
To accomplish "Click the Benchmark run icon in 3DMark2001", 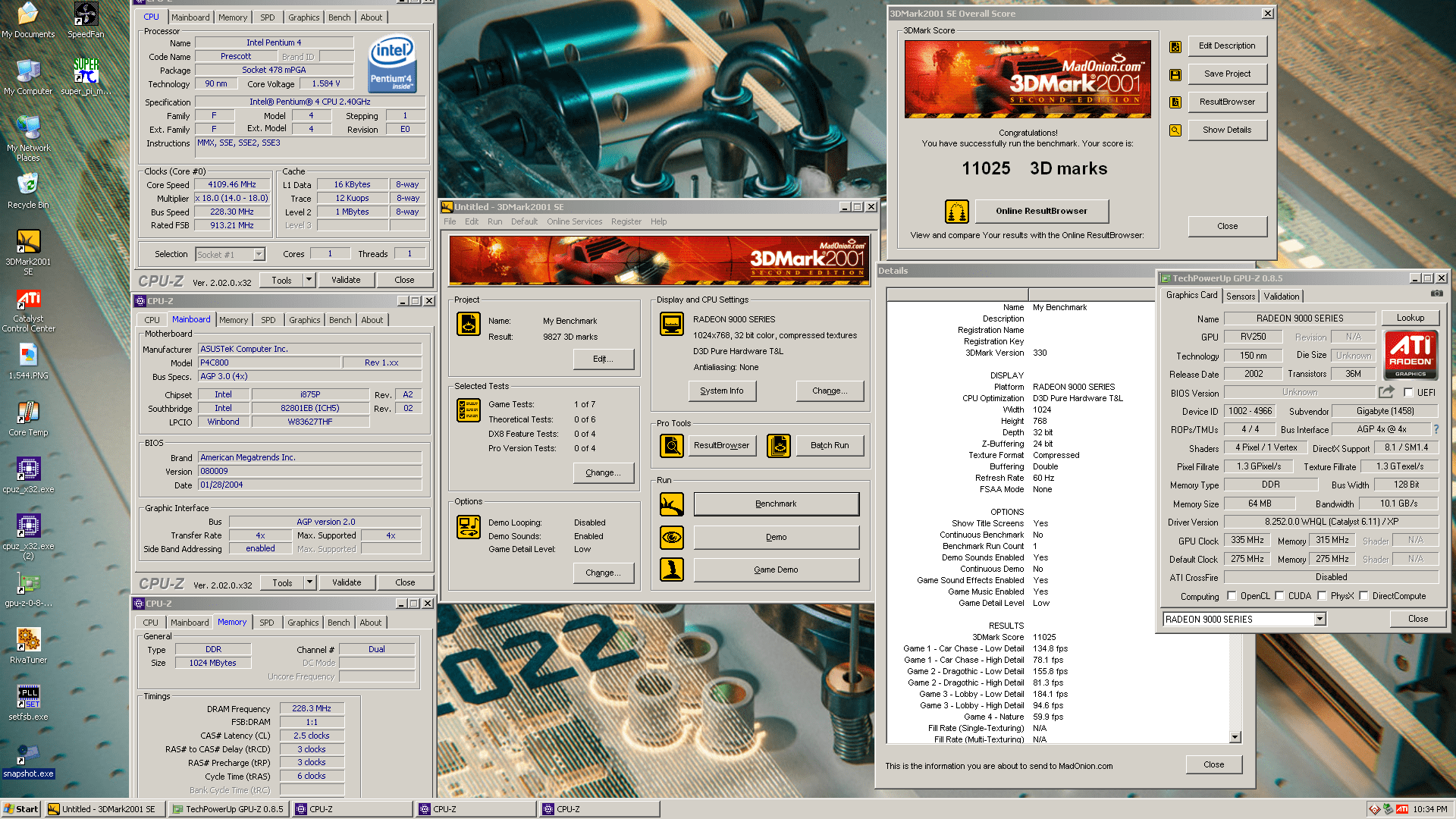I will pos(672,504).
